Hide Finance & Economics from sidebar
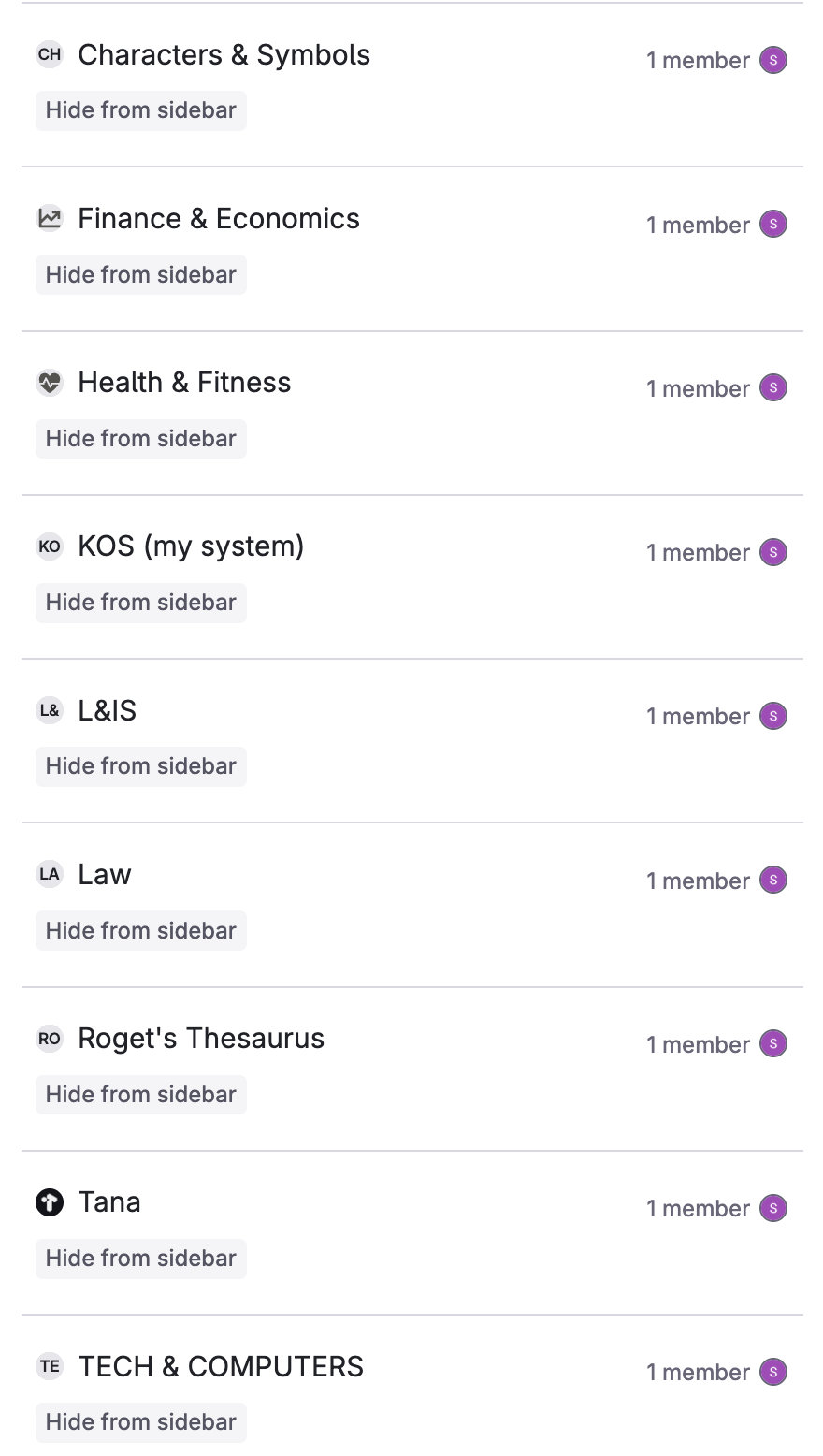The width and height of the screenshot is (823, 1456). tap(141, 275)
